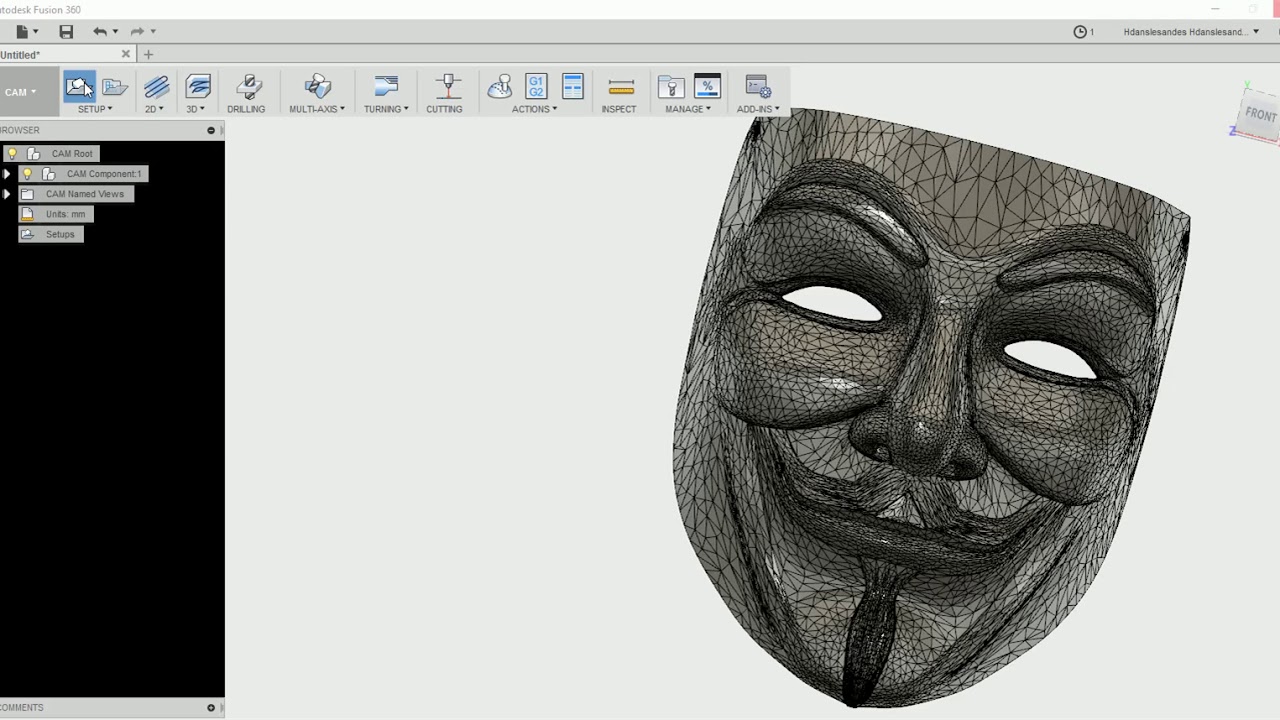Click the FRONT face of the ViewCube
This screenshot has height=720, width=1280.
coord(1260,114)
